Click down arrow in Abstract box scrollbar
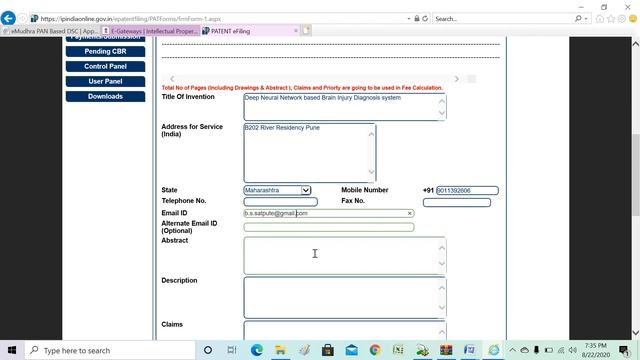This screenshot has height=360, width=640. pos(442,263)
